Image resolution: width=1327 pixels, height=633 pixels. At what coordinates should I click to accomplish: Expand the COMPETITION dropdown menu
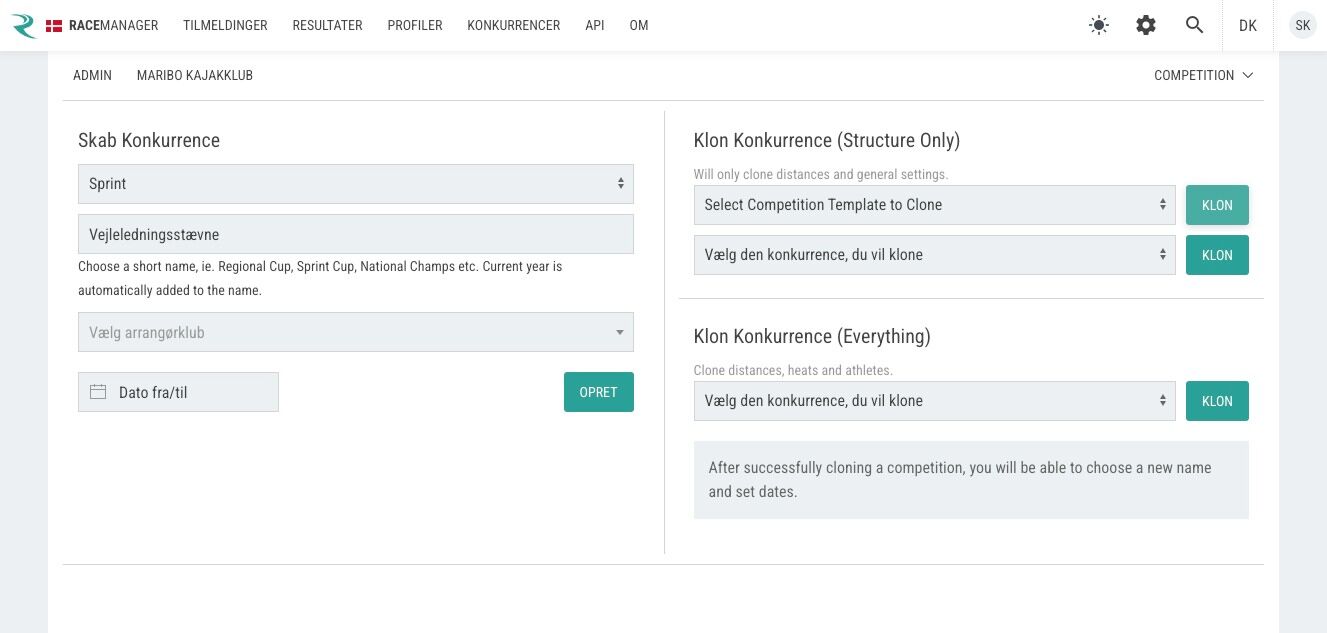coord(1203,76)
